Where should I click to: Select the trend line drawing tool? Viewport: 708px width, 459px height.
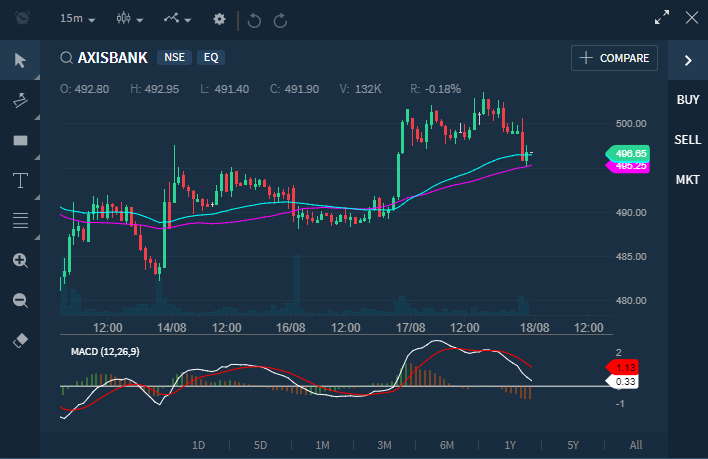(20, 100)
